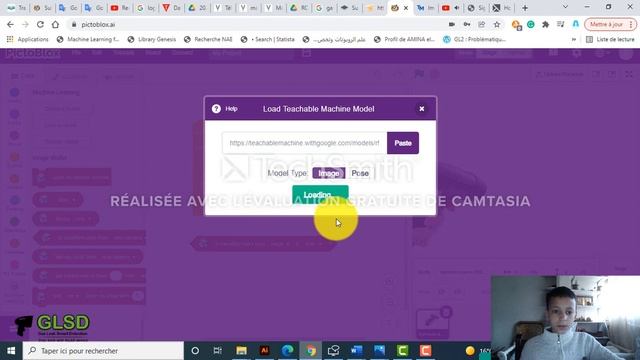Click the Mettre à jour button
This screenshot has height=360, width=640.
click(611, 24)
